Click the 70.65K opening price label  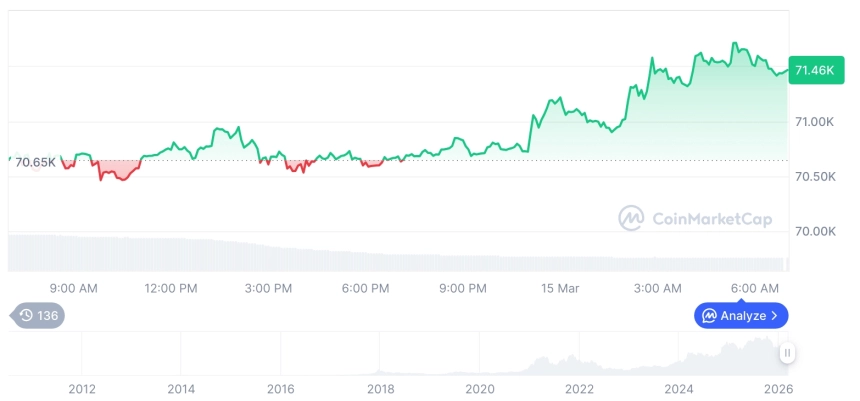[36, 162]
